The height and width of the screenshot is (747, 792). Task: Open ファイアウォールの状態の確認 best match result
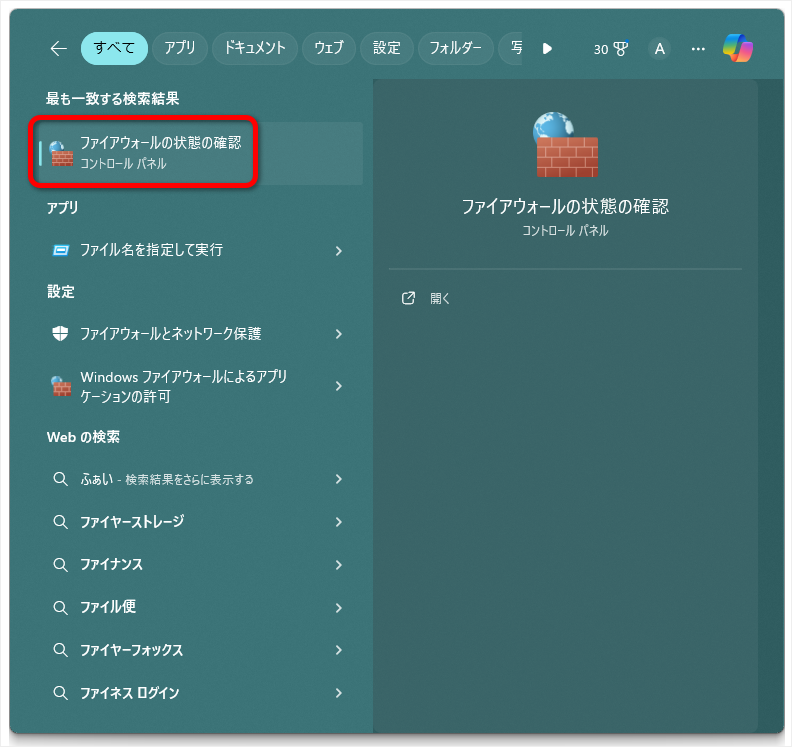click(x=201, y=153)
